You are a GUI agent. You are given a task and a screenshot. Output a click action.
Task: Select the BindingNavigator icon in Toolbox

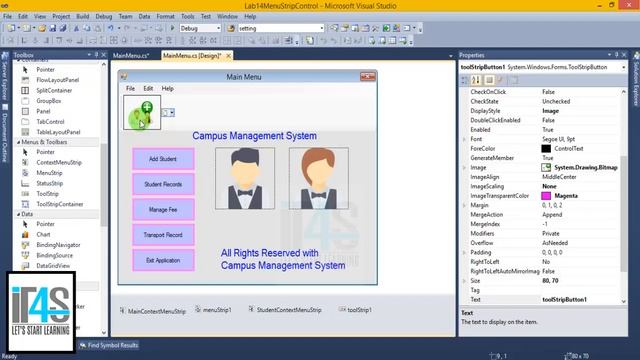pos(25,245)
